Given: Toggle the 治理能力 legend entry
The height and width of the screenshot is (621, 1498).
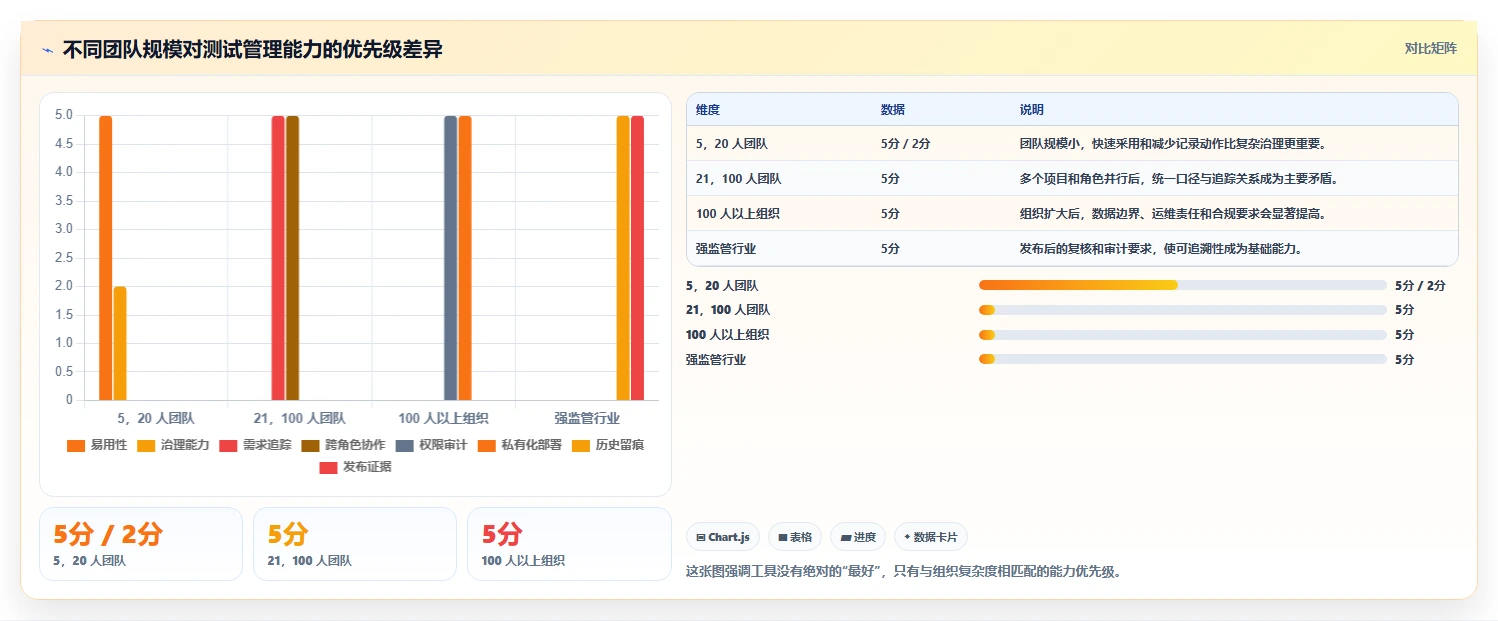Looking at the screenshot, I should pyautogui.click(x=173, y=445).
